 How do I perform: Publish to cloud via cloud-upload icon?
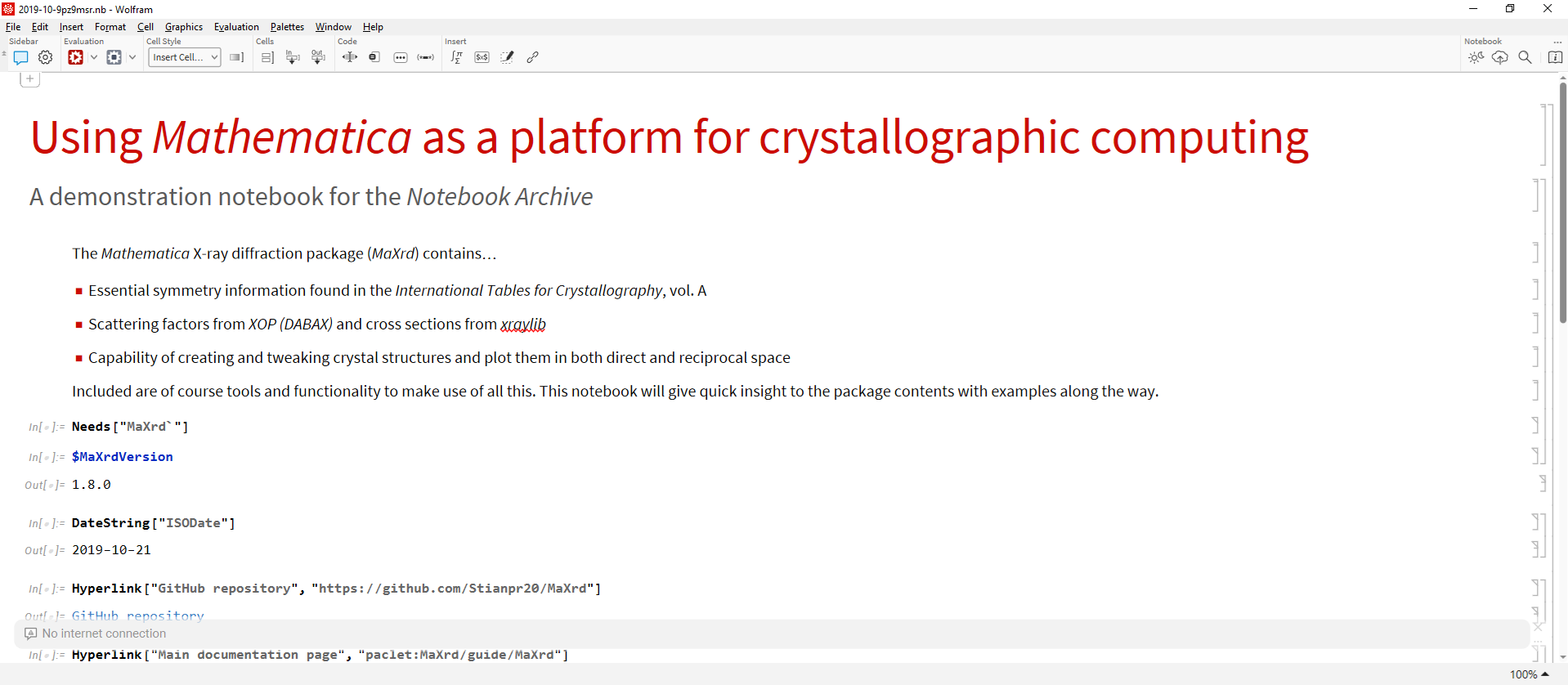click(1500, 57)
